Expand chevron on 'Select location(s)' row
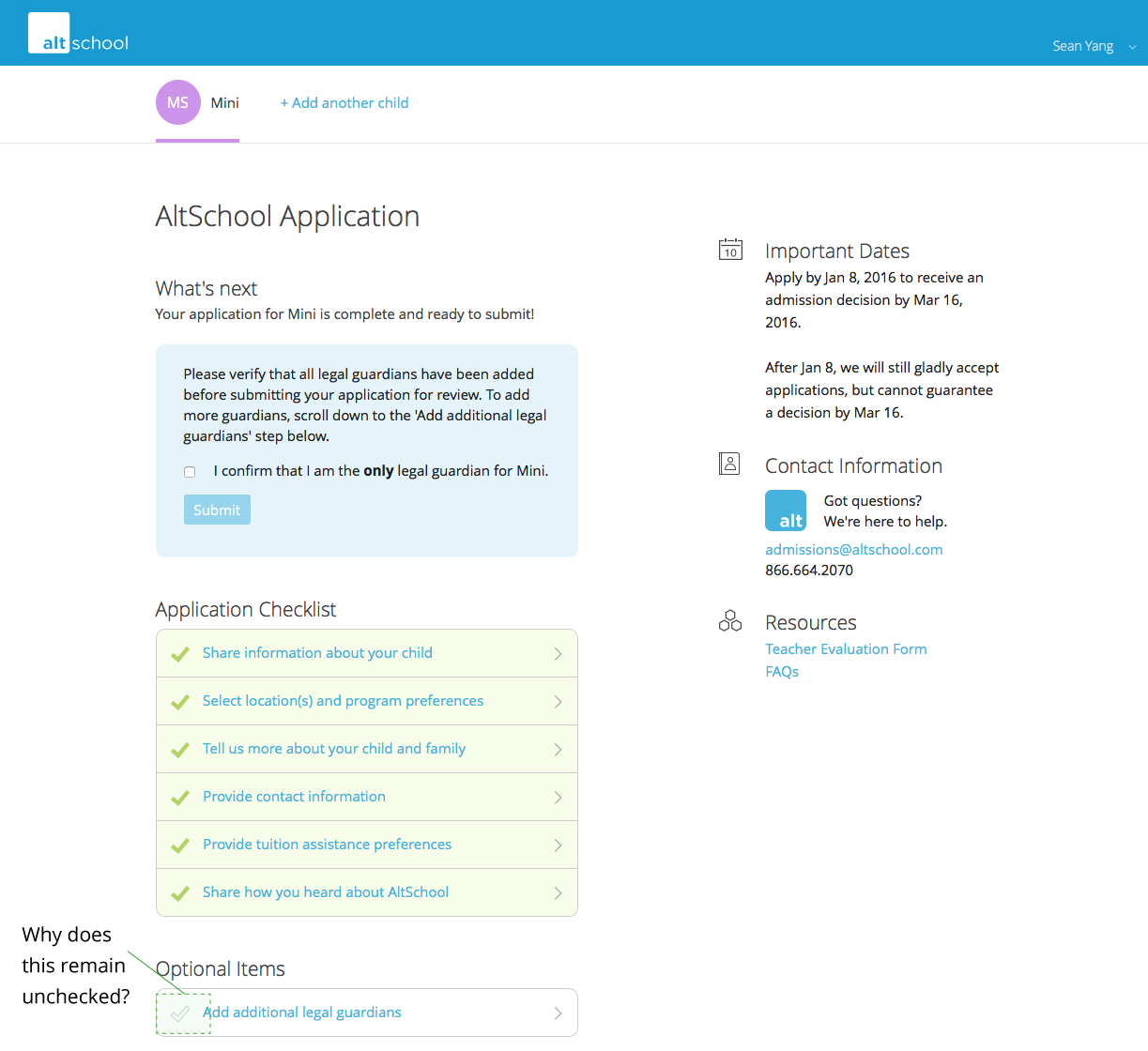The image size is (1148, 1051). point(558,702)
